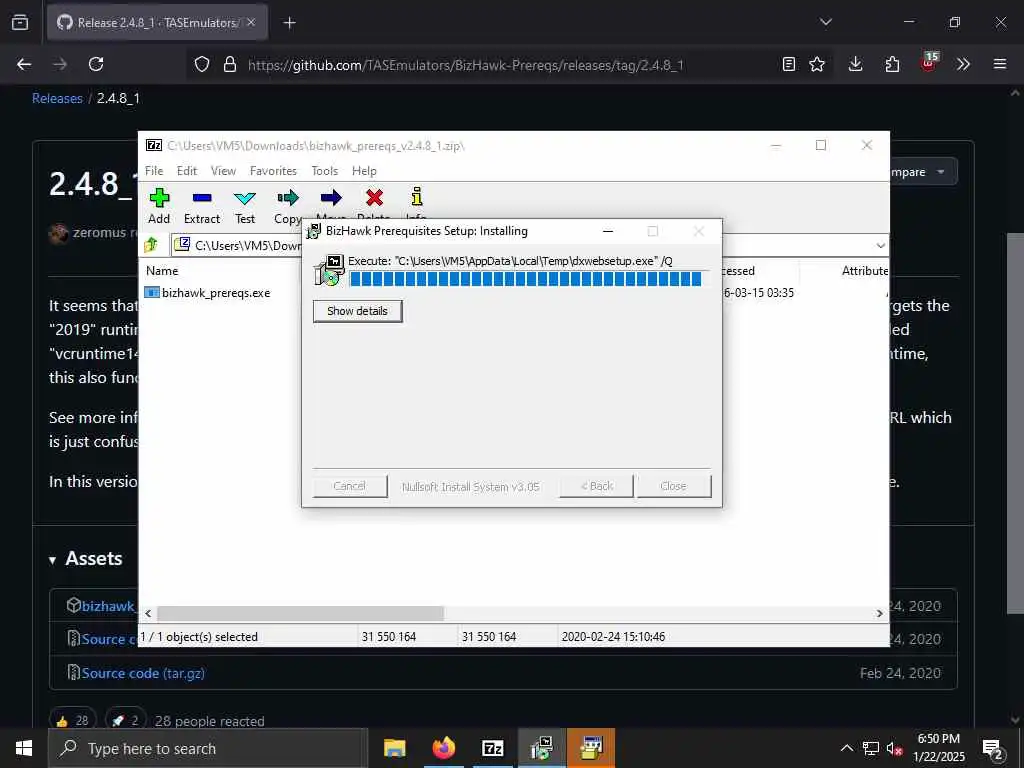Image resolution: width=1024 pixels, height=768 pixels.
Task: Click the Extract toolbar icon in 7-Zip
Action: (202, 206)
